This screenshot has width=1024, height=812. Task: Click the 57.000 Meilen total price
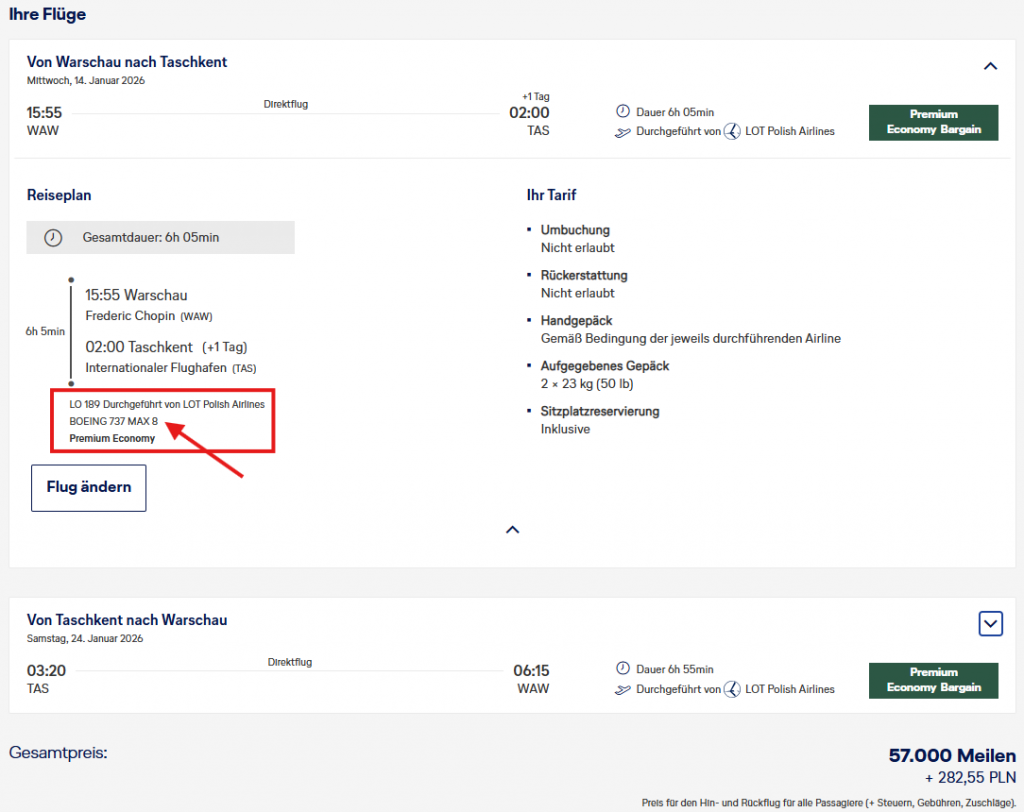(x=951, y=755)
